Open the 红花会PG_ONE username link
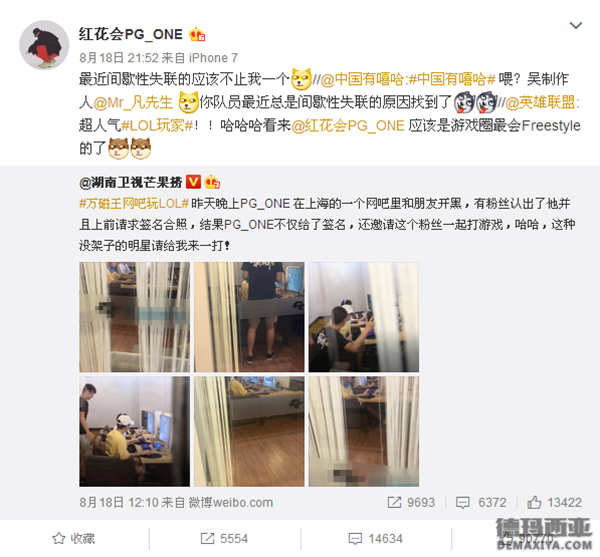The width and height of the screenshot is (600, 557). [130, 34]
